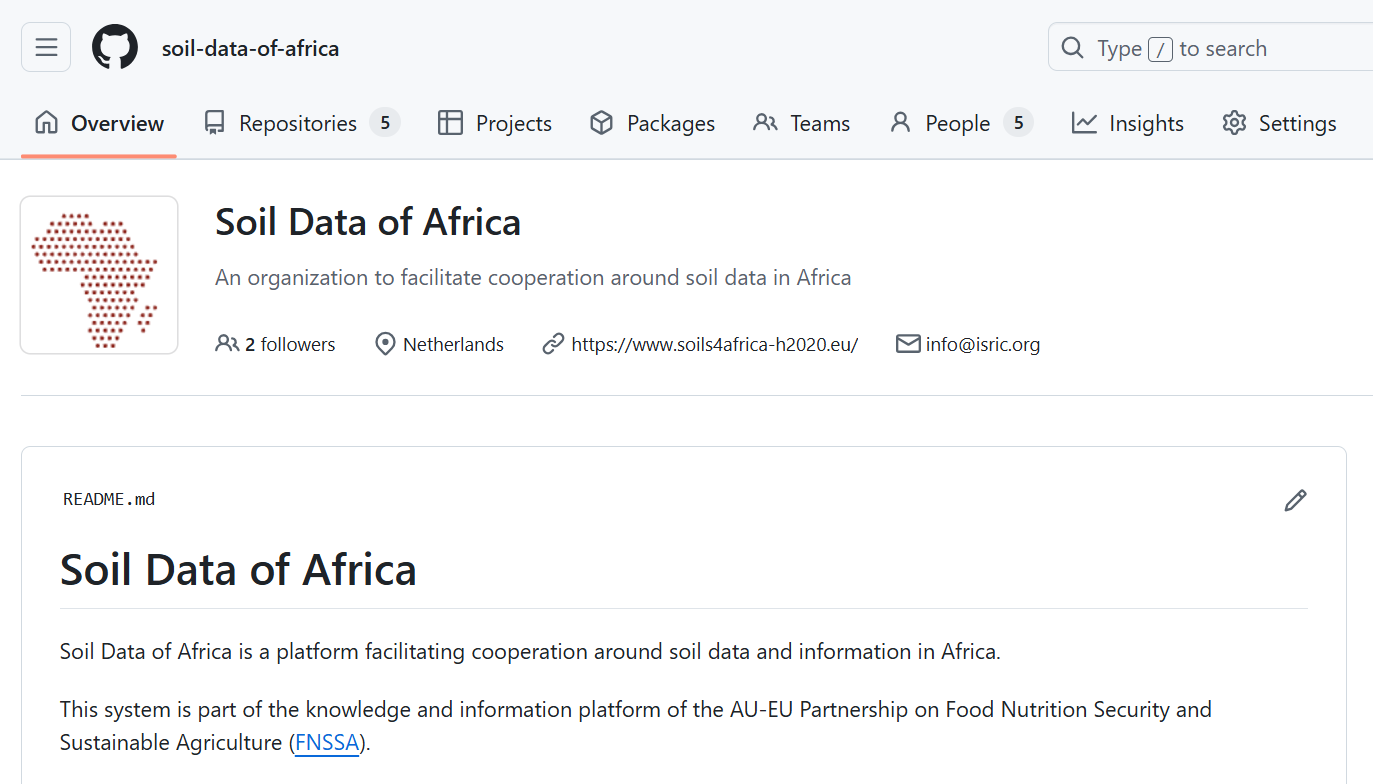Image resolution: width=1373 pixels, height=784 pixels.
Task: Open the People tab
Action: [x=957, y=123]
